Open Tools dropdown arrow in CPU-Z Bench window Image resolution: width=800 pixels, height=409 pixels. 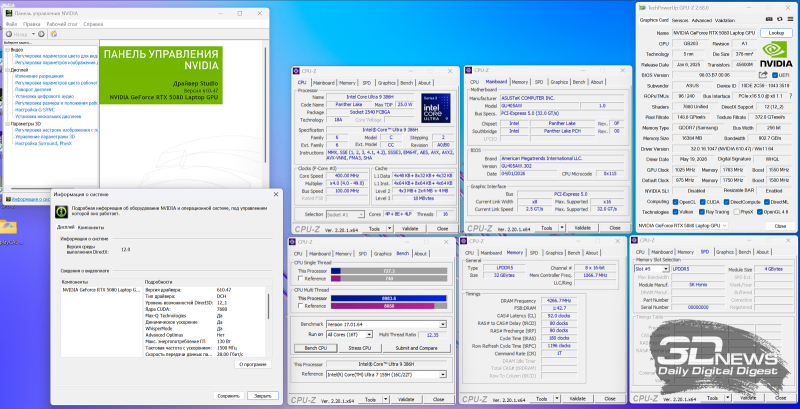[386, 399]
